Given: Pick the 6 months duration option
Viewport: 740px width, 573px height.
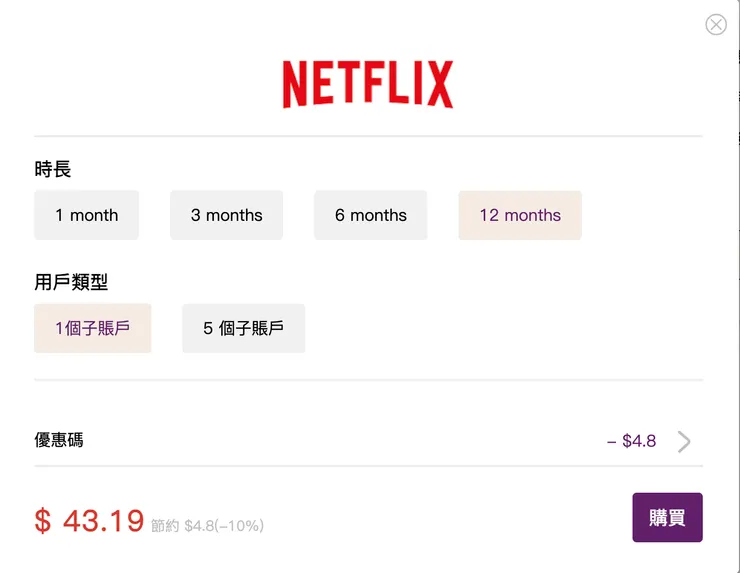Looking at the screenshot, I should click(371, 215).
